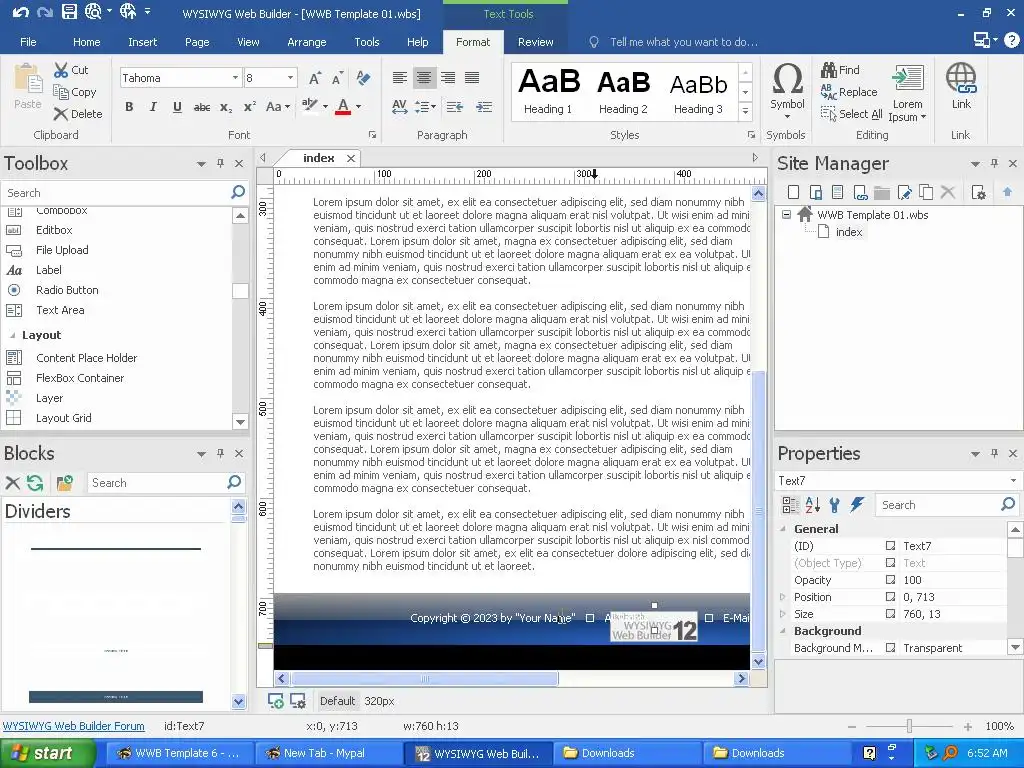1024x768 pixels.
Task: Click the Bold formatting button
Action: (129, 107)
